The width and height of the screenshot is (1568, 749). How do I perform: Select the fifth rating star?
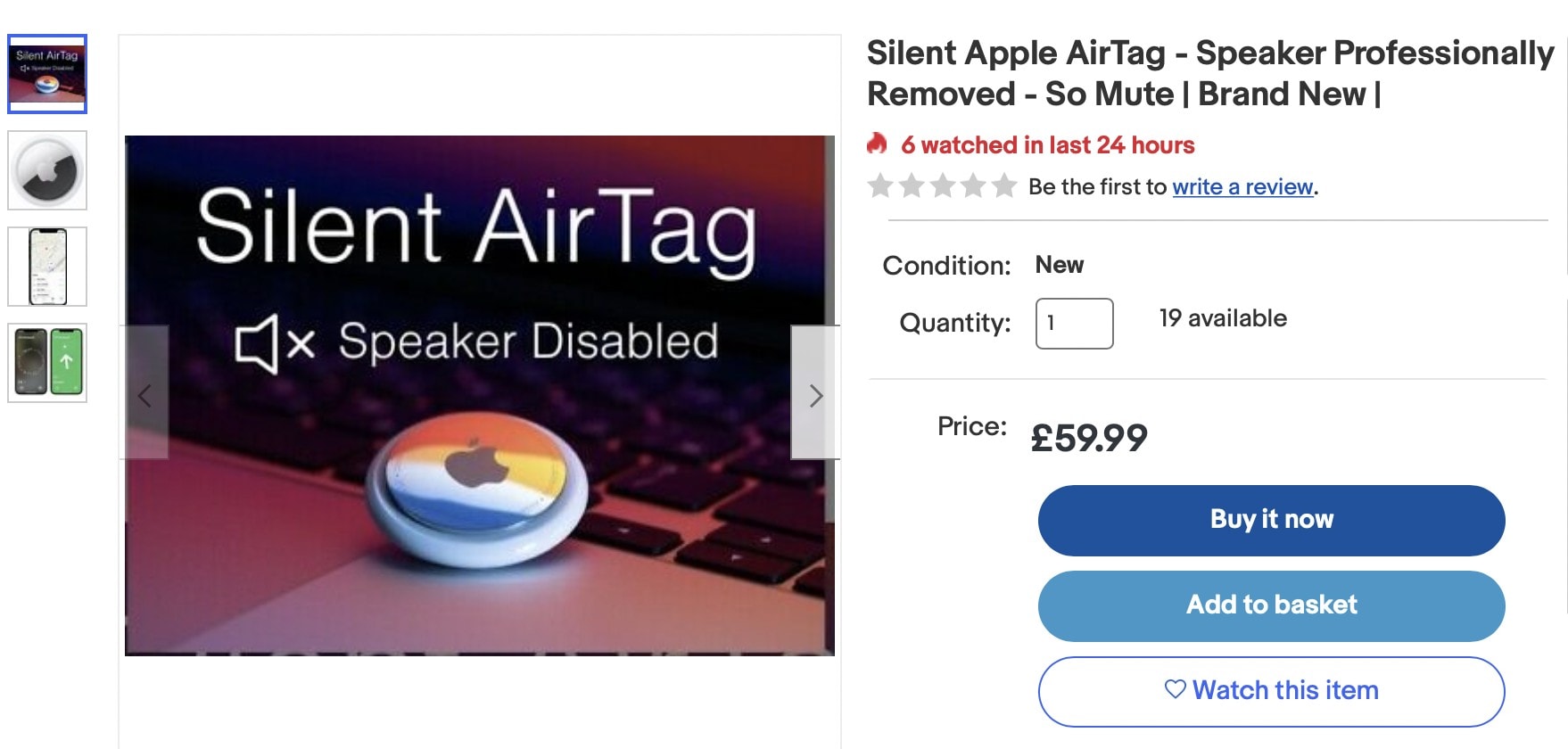coord(1003,186)
